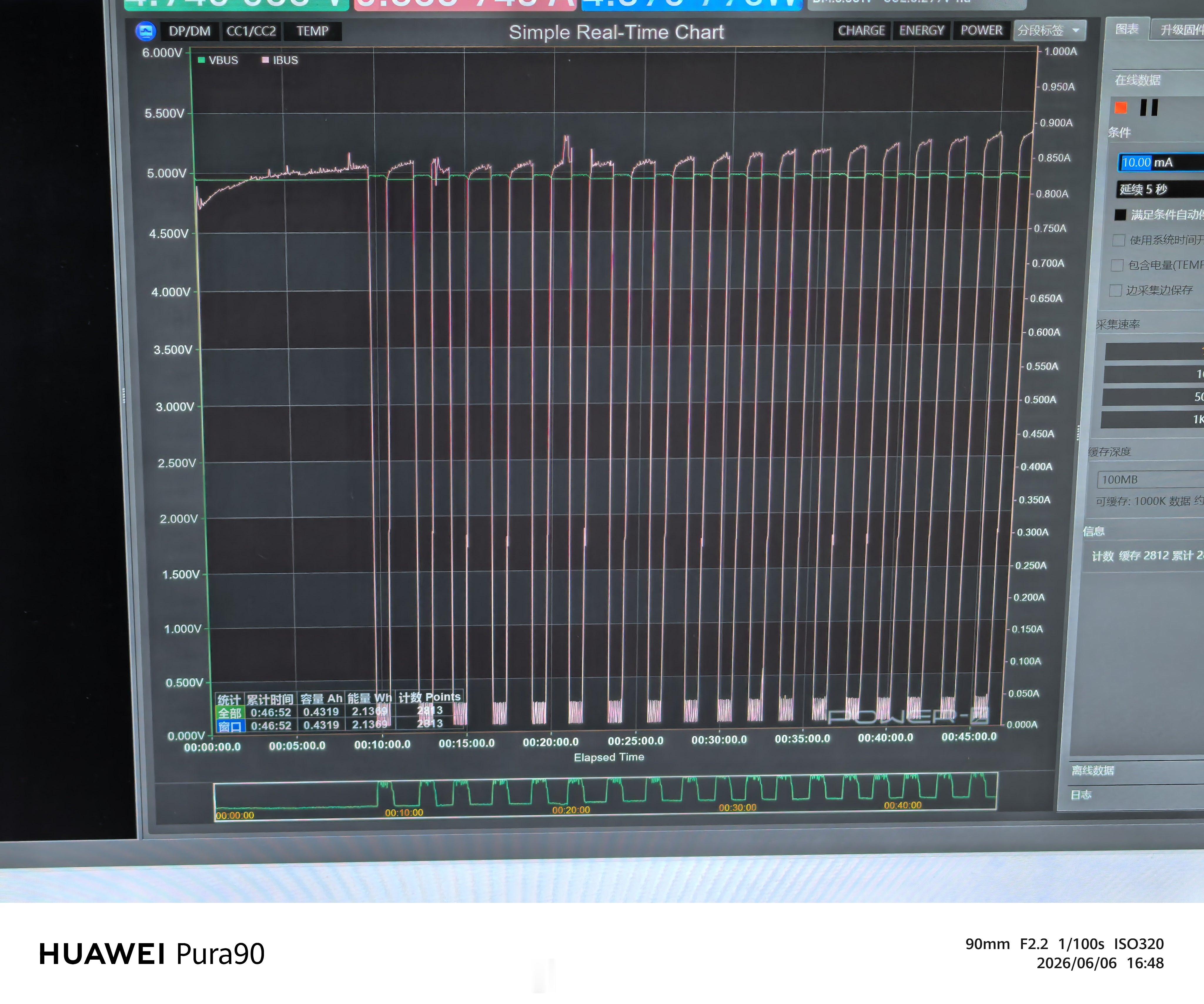Click the Elapsed Time axis title

pos(609,757)
